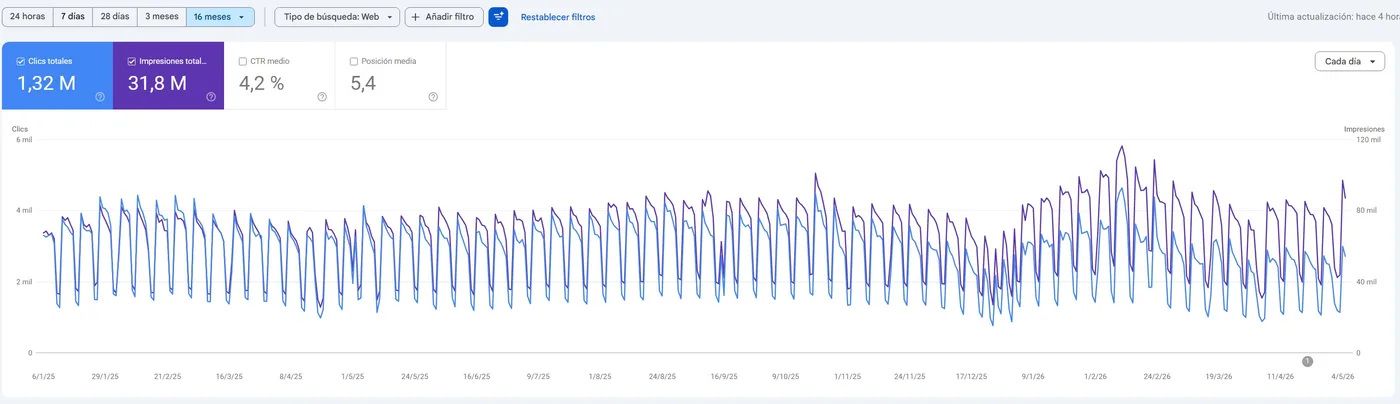1400x404 pixels.
Task: Click the 1,32 M clicks value
Action: coord(46,84)
